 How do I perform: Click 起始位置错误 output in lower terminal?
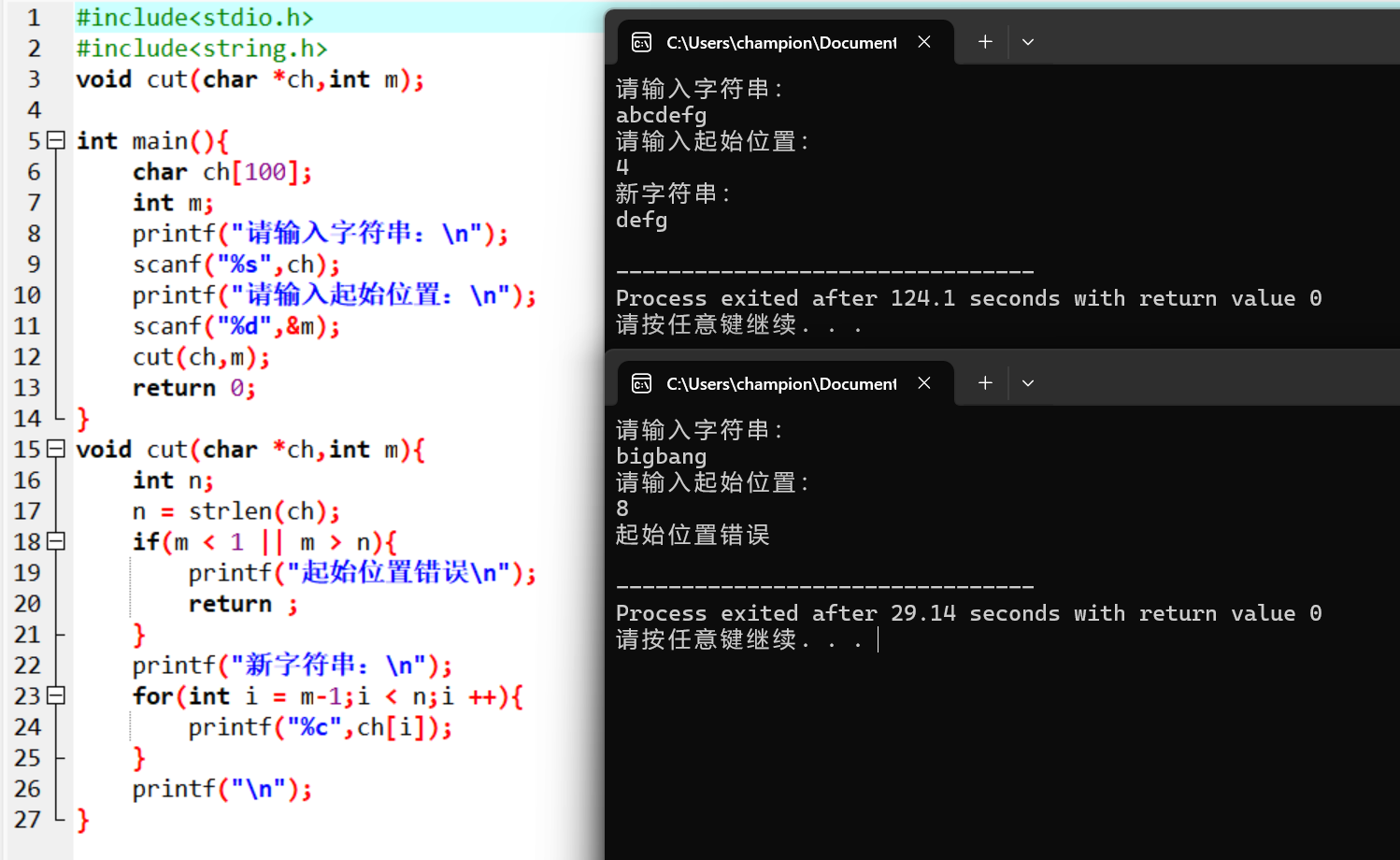pos(693,535)
